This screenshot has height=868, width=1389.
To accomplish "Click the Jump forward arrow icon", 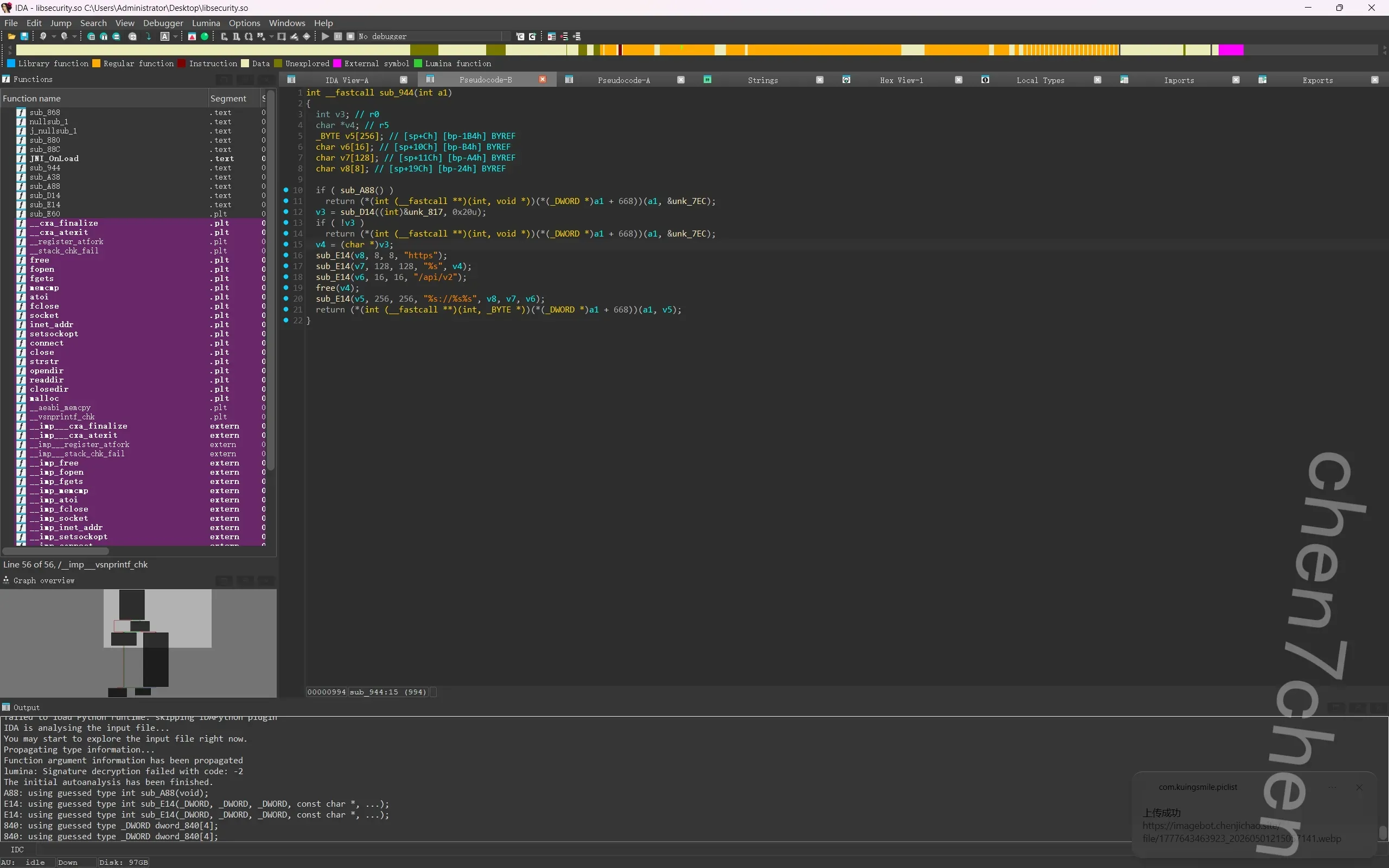I will click(64, 36).
